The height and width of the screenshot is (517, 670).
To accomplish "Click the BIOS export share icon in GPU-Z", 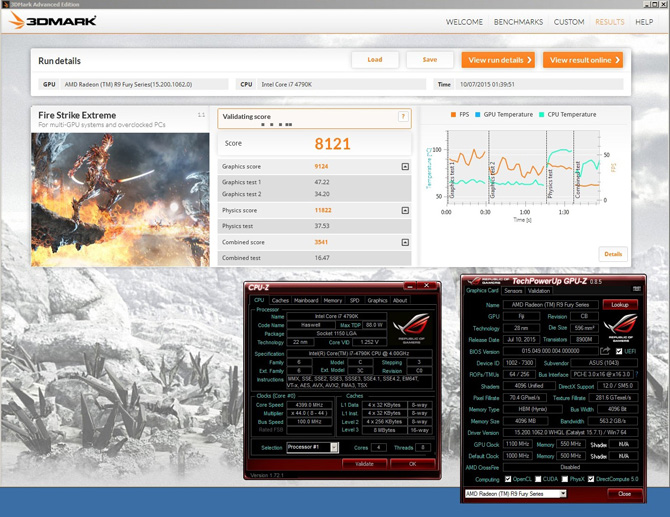I will tap(606, 351).
